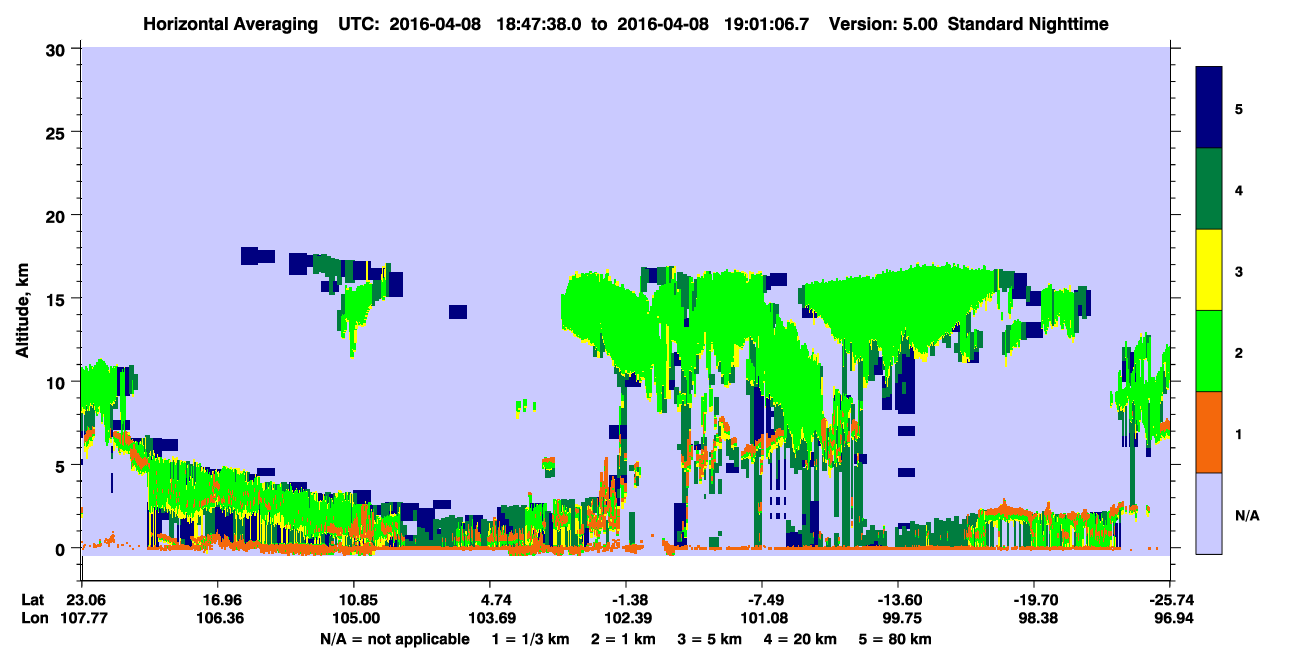The image size is (1300, 667).
Task: Click the "Standard Nighttime" text
Action: click(1028, 23)
